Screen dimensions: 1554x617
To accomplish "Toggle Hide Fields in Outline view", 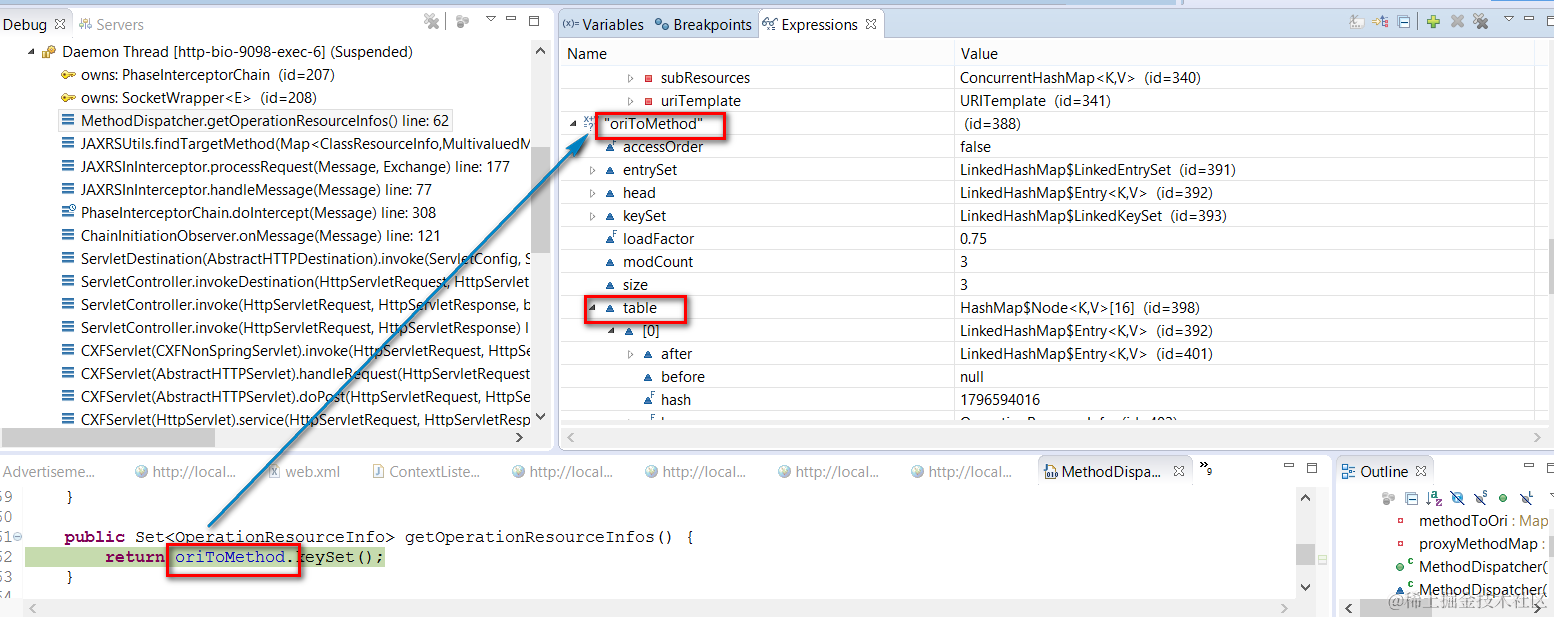I will (1457, 498).
